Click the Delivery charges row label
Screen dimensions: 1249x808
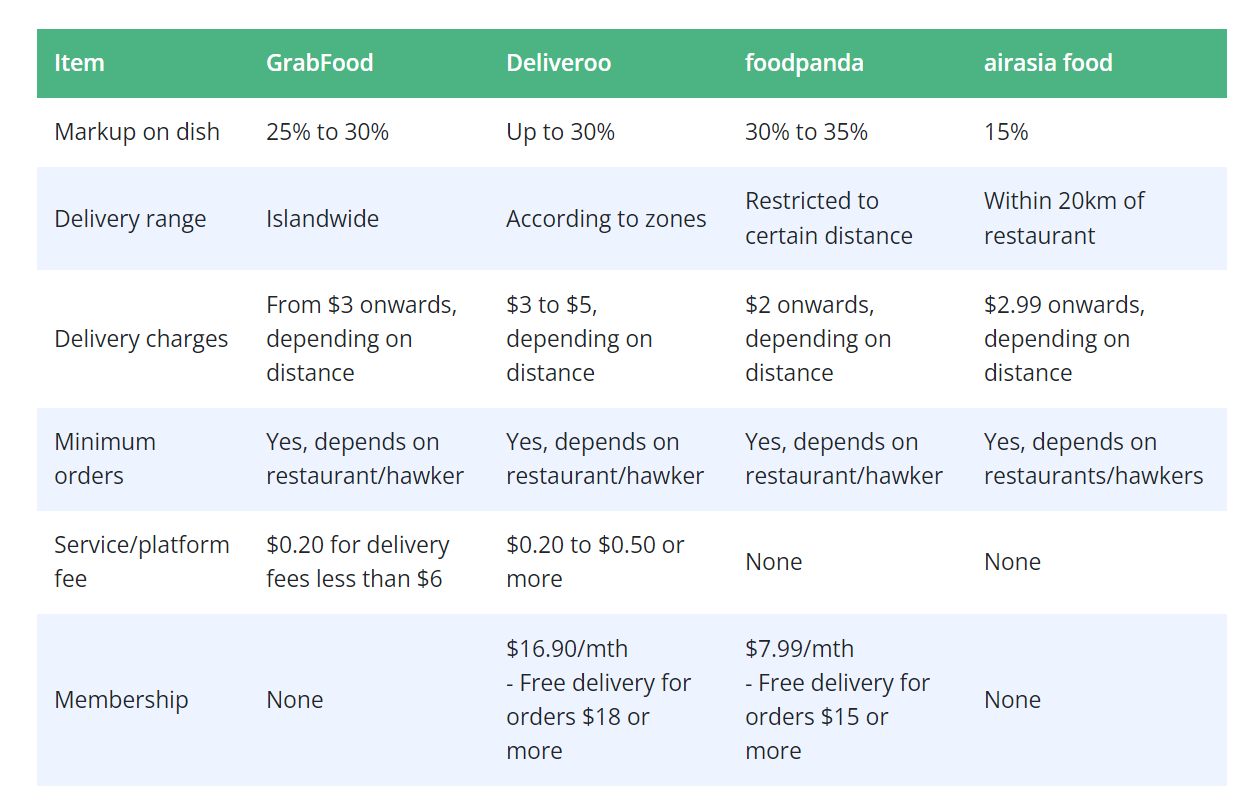[x=141, y=339]
